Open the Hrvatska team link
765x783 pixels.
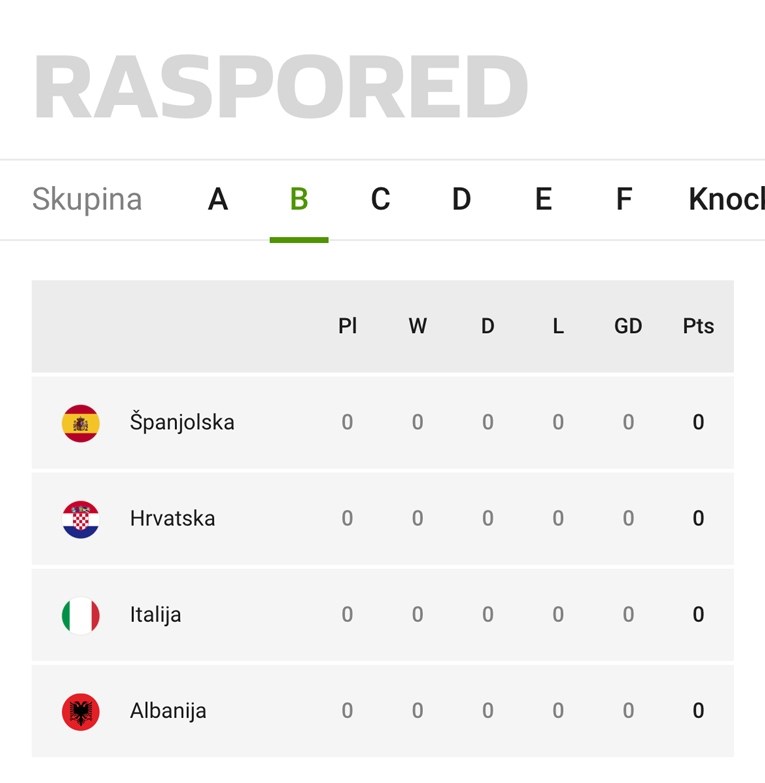coord(172,518)
